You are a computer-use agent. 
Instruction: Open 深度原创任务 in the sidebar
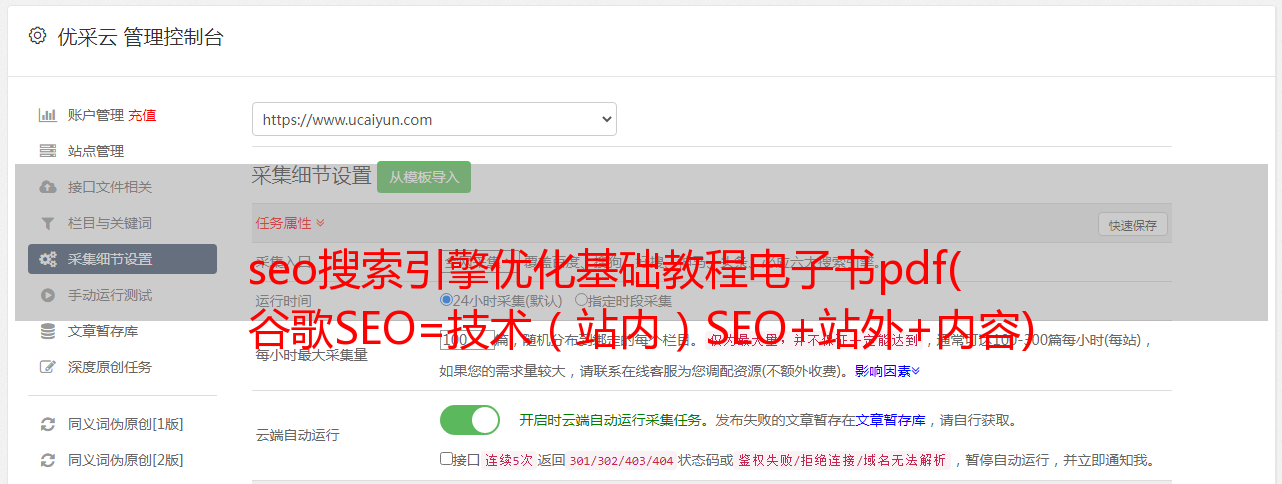click(x=110, y=367)
